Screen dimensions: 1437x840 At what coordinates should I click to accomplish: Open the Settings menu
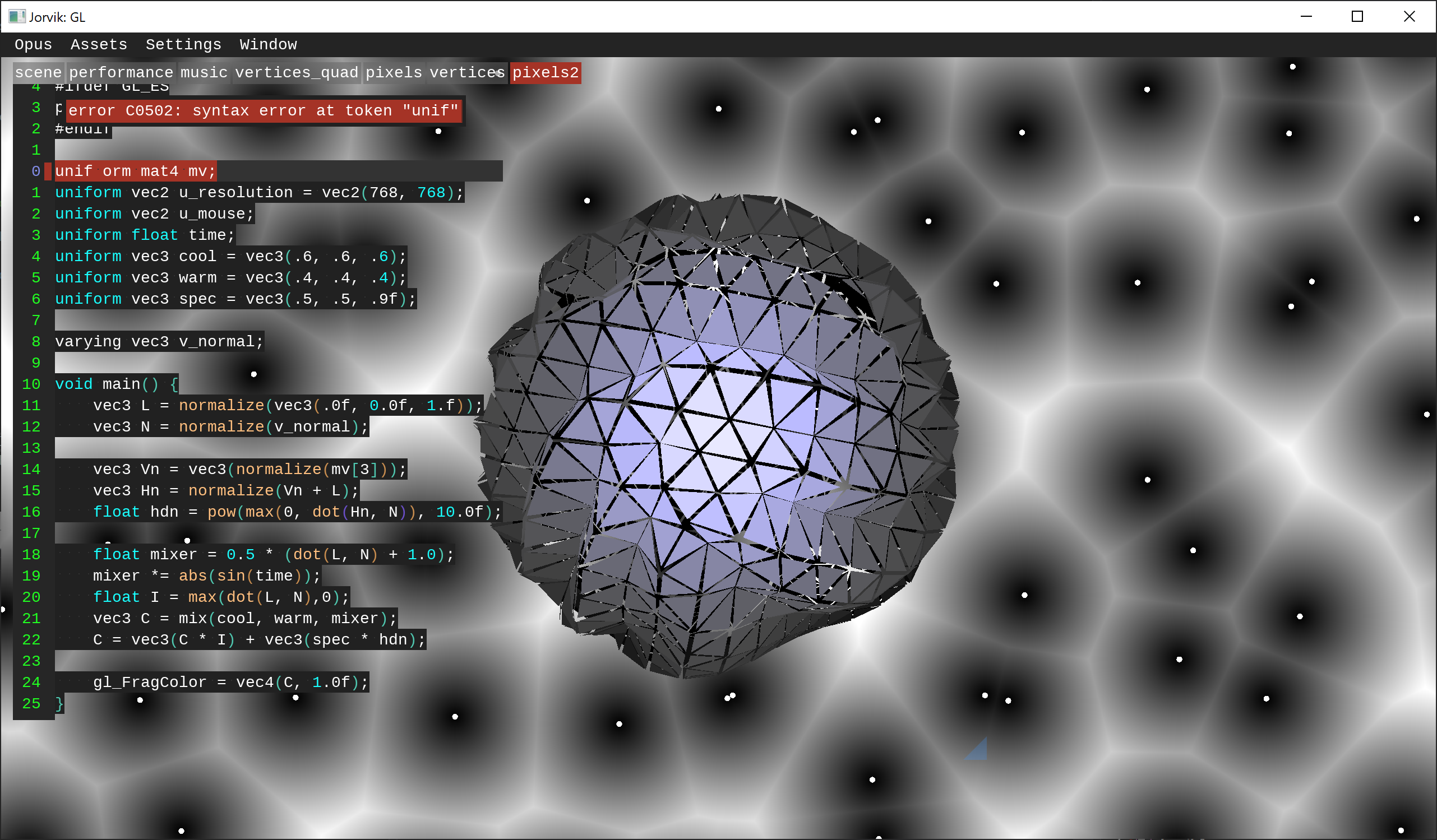(183, 44)
